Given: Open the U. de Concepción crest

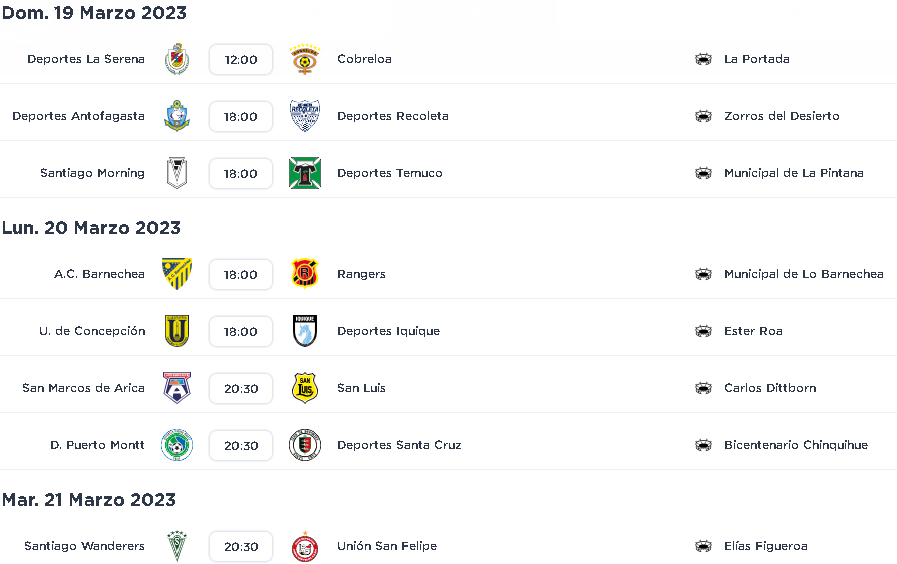Looking at the screenshot, I should pos(177,331).
